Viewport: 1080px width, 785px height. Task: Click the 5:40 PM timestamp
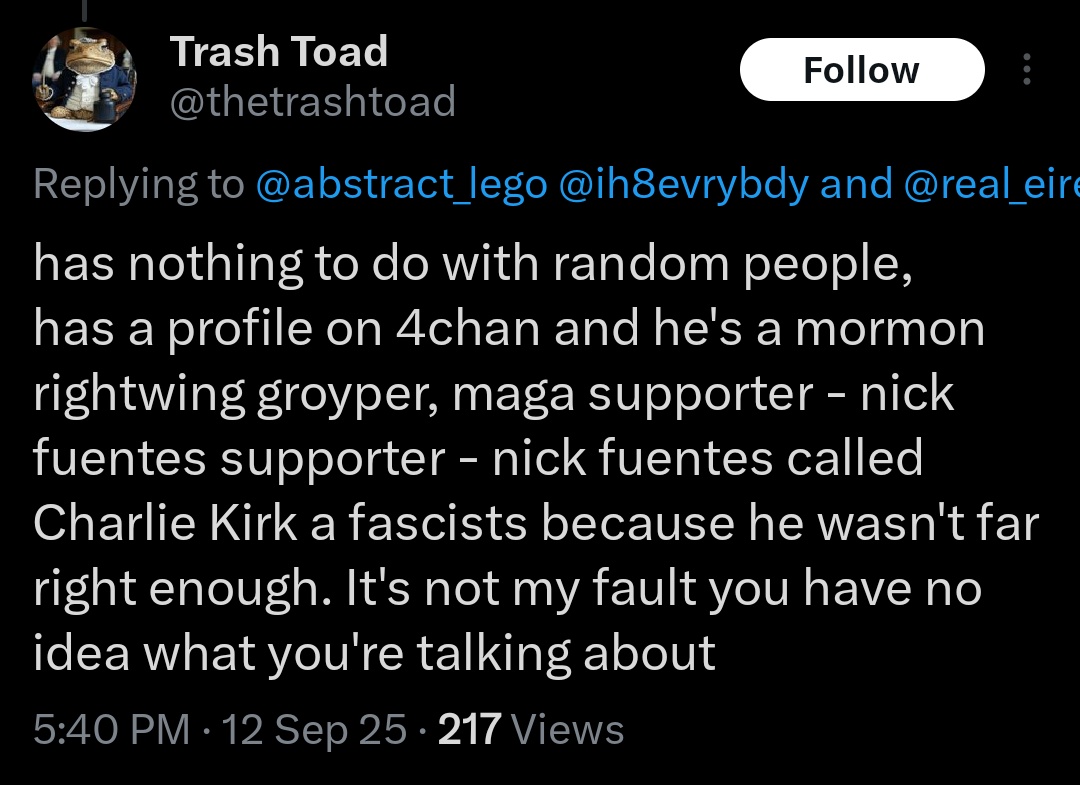pos(112,729)
